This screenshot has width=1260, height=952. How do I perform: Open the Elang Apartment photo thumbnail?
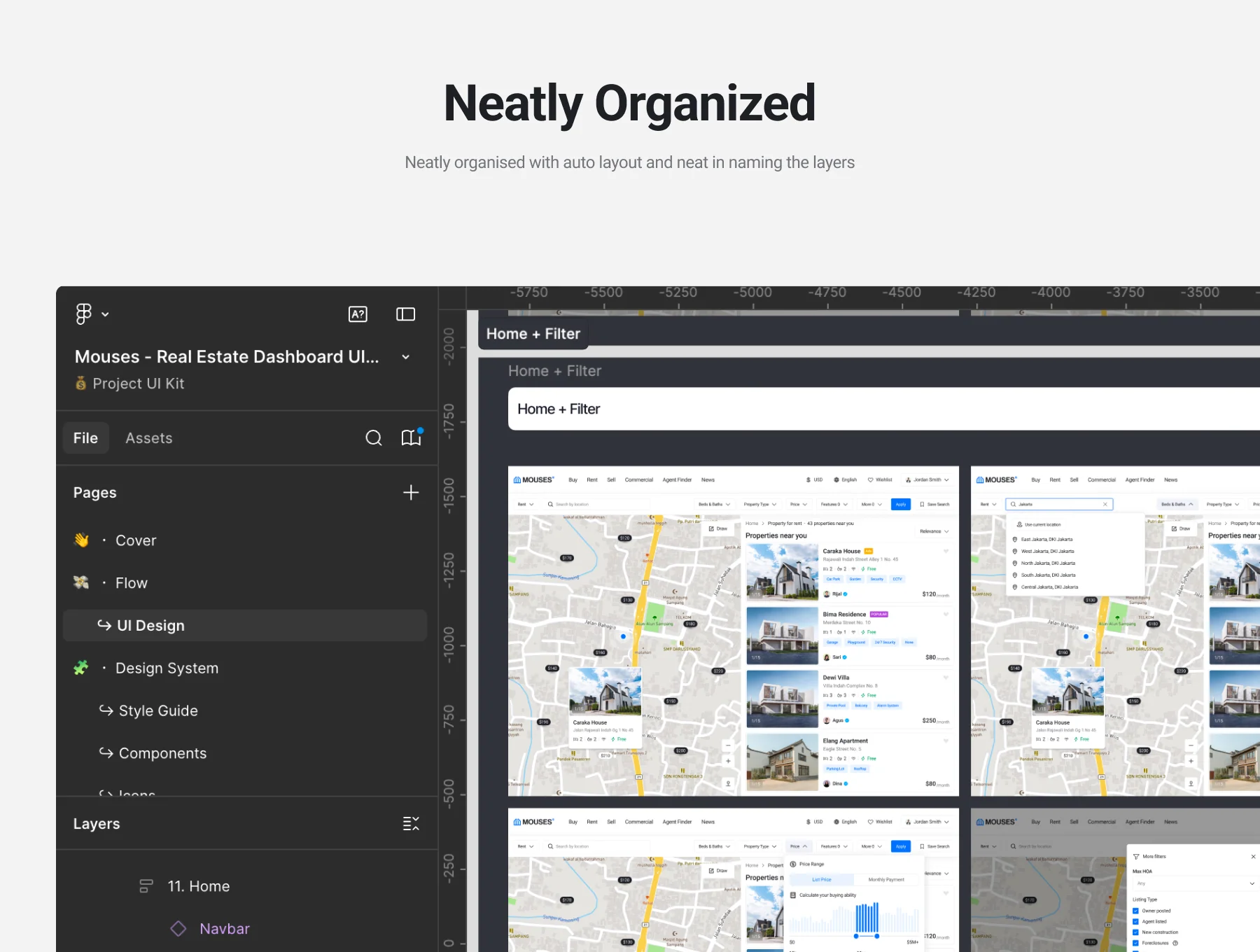click(782, 762)
